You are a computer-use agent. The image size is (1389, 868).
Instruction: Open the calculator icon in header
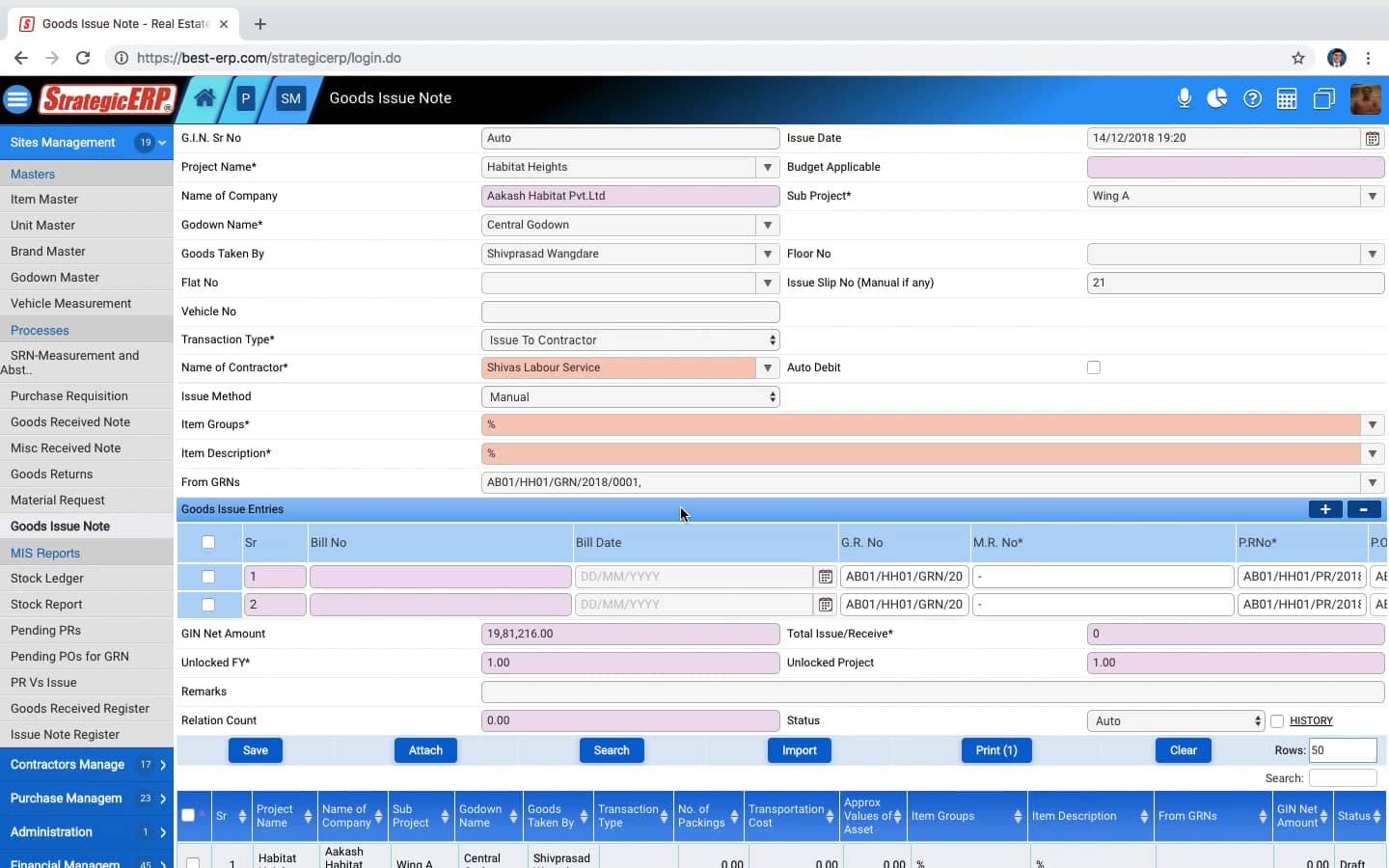[x=1287, y=98]
